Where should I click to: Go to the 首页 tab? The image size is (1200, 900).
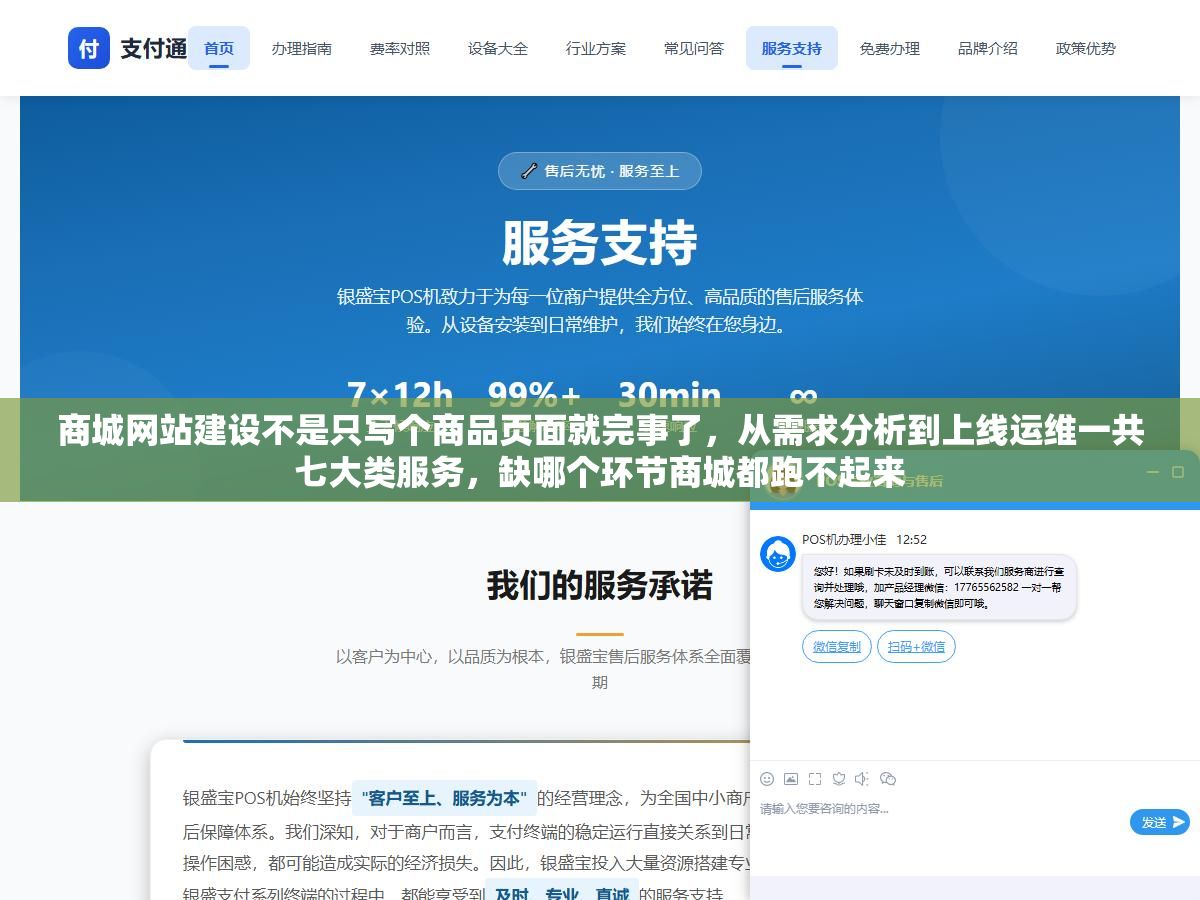click(x=219, y=48)
